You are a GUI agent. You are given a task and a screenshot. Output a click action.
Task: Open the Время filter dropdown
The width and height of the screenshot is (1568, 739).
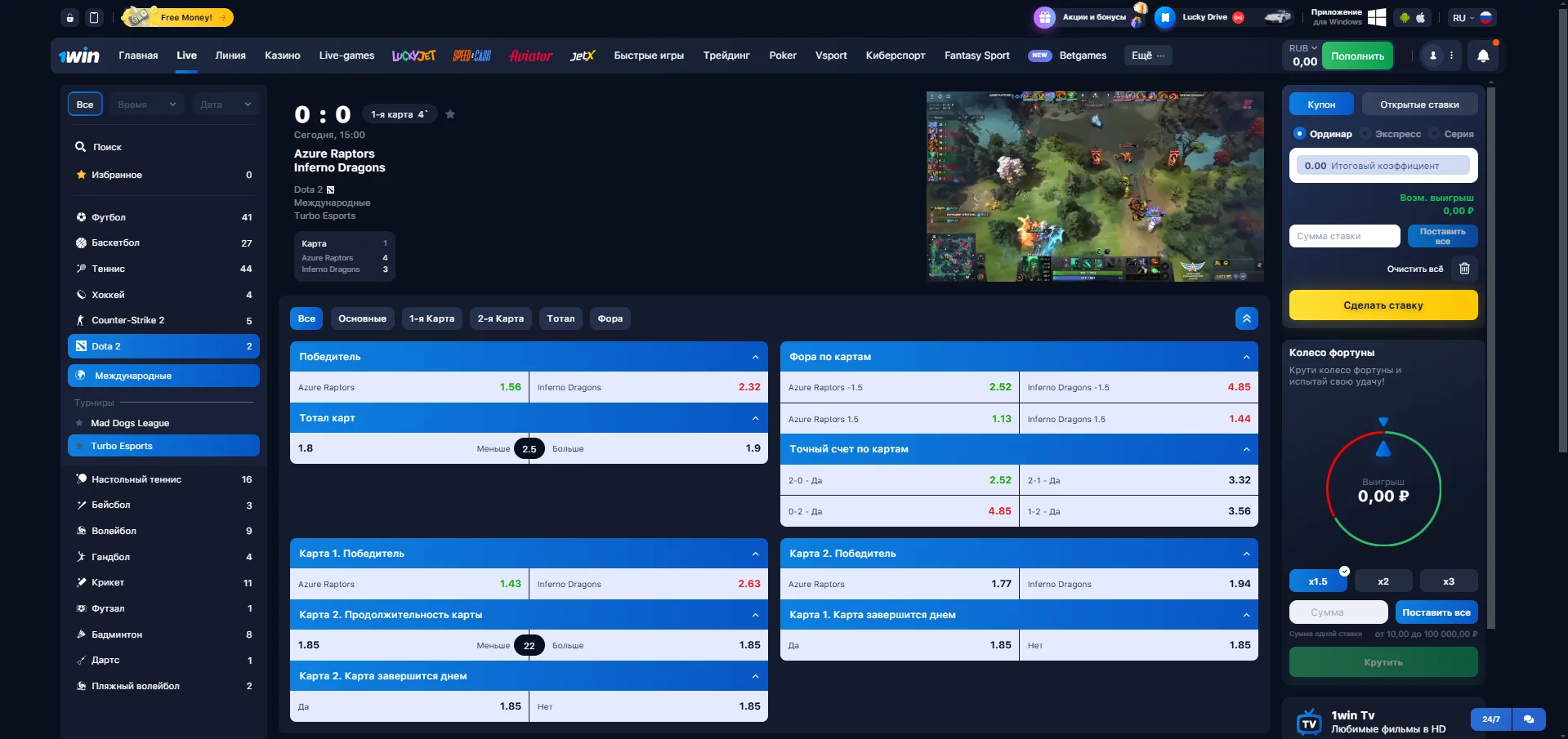click(147, 105)
